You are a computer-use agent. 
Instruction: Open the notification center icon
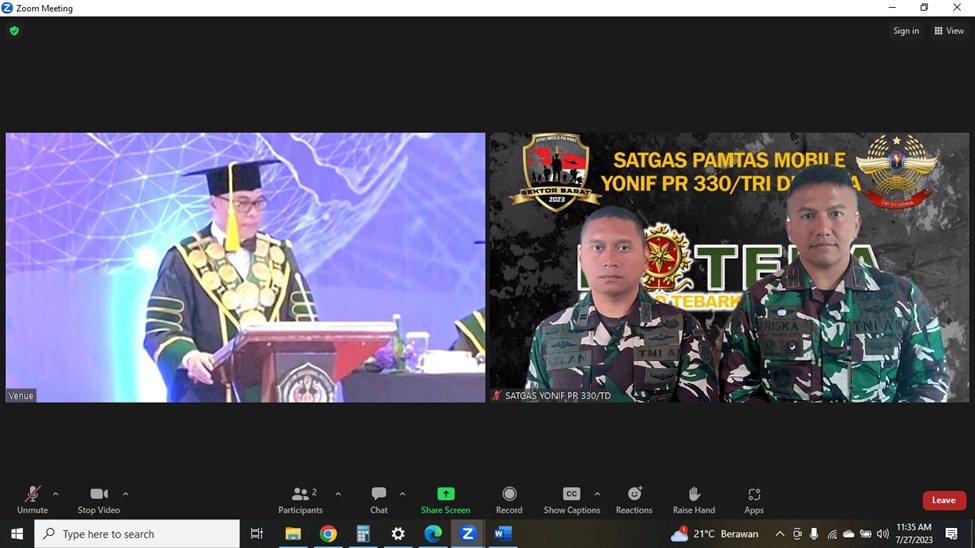[x=951, y=534]
